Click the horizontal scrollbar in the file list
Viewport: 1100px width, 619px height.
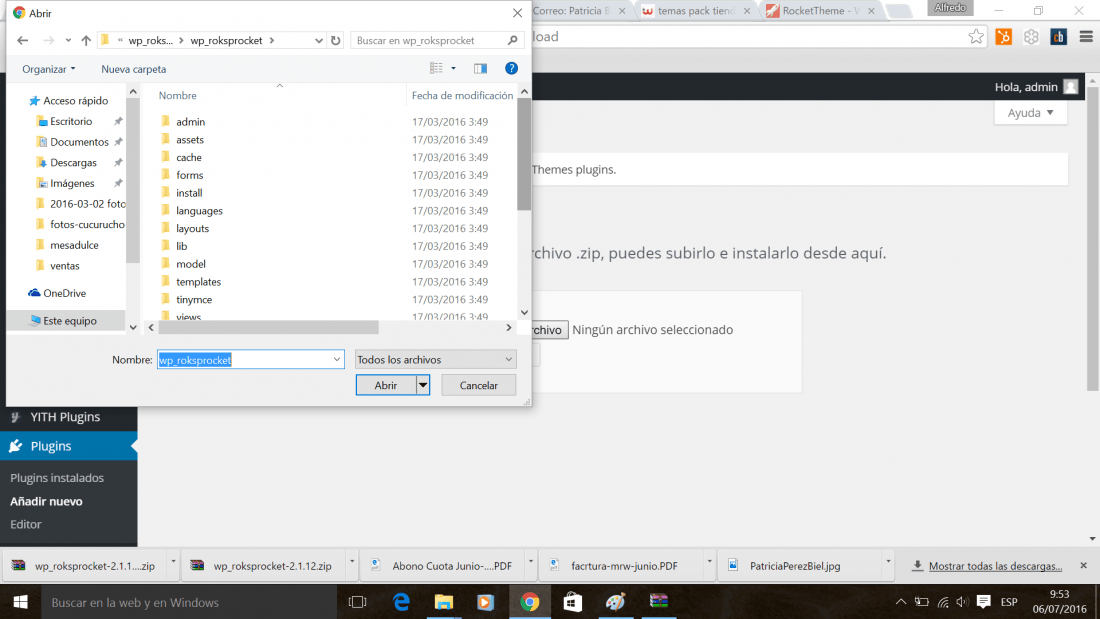pos(269,328)
